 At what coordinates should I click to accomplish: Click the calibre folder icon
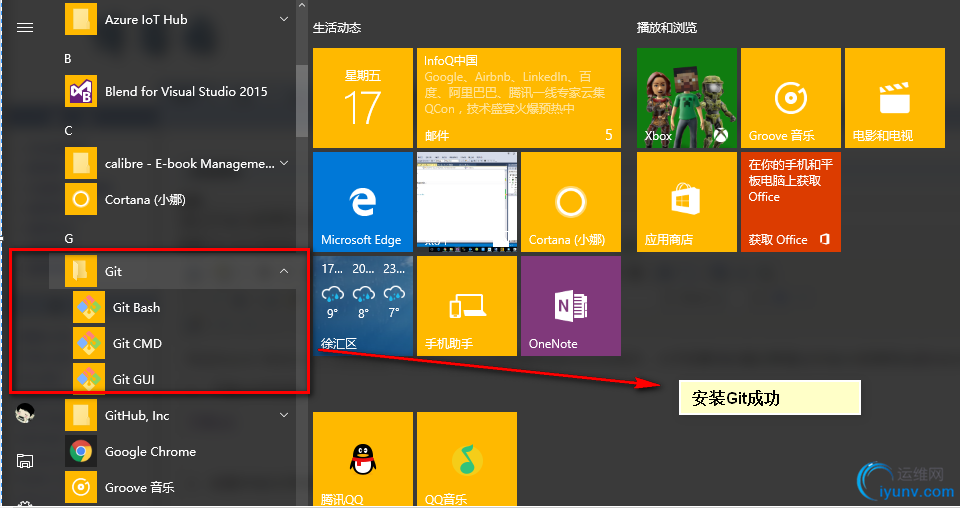pyautogui.click(x=81, y=163)
